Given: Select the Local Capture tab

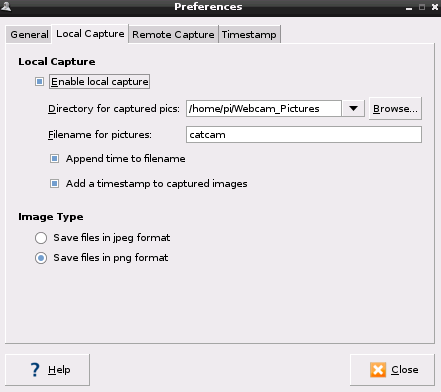Looking at the screenshot, I should coord(90,34).
